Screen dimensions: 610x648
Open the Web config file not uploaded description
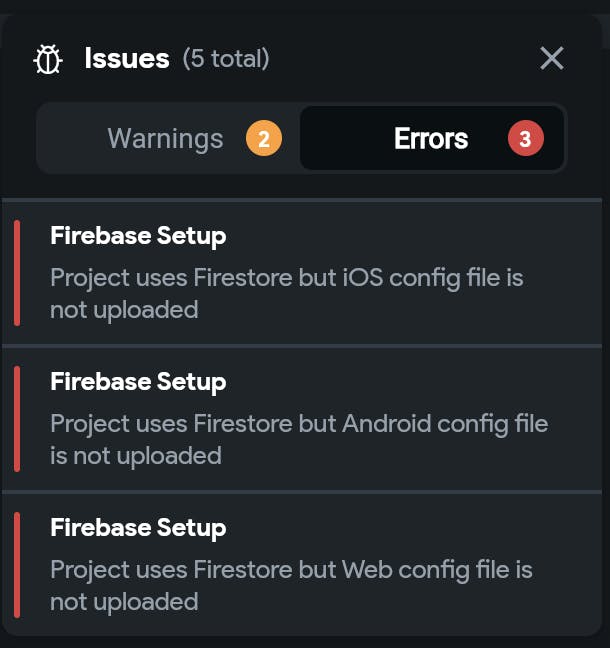[x=290, y=585]
